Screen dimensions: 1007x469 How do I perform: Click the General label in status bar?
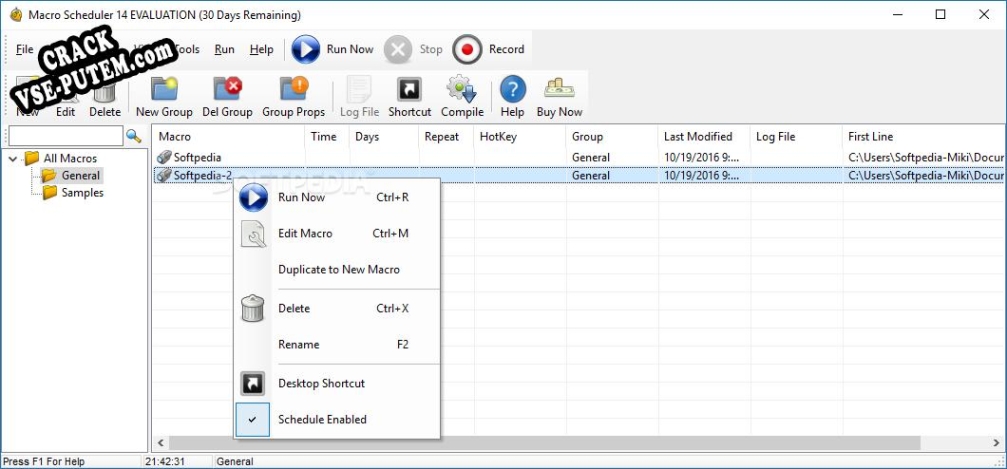234,461
